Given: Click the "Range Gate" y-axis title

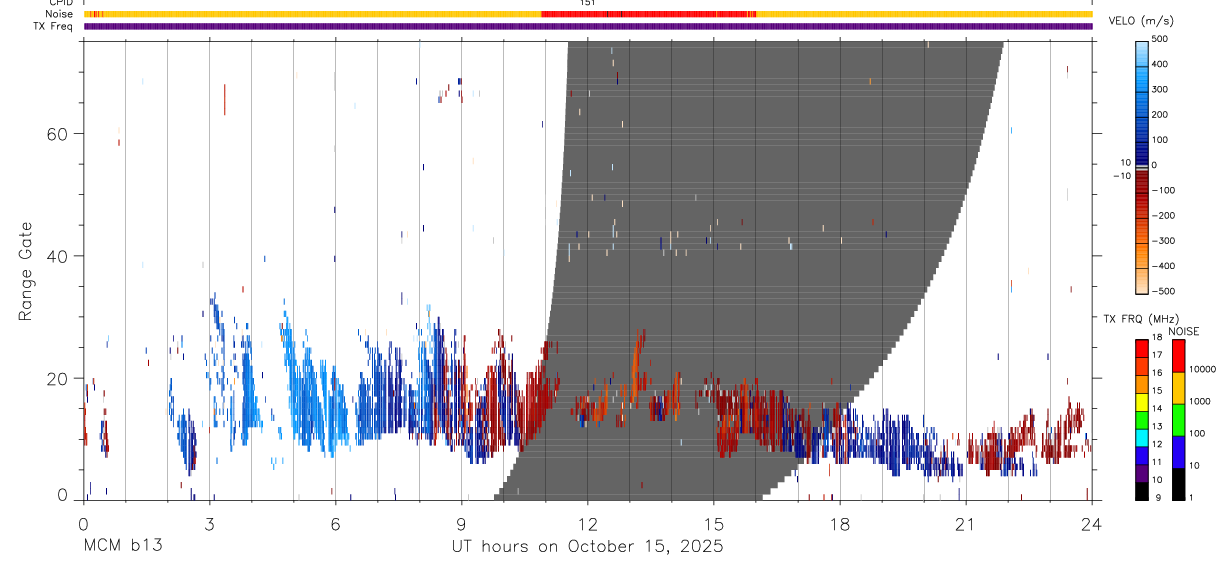Looking at the screenshot, I should pyautogui.click(x=27, y=272).
